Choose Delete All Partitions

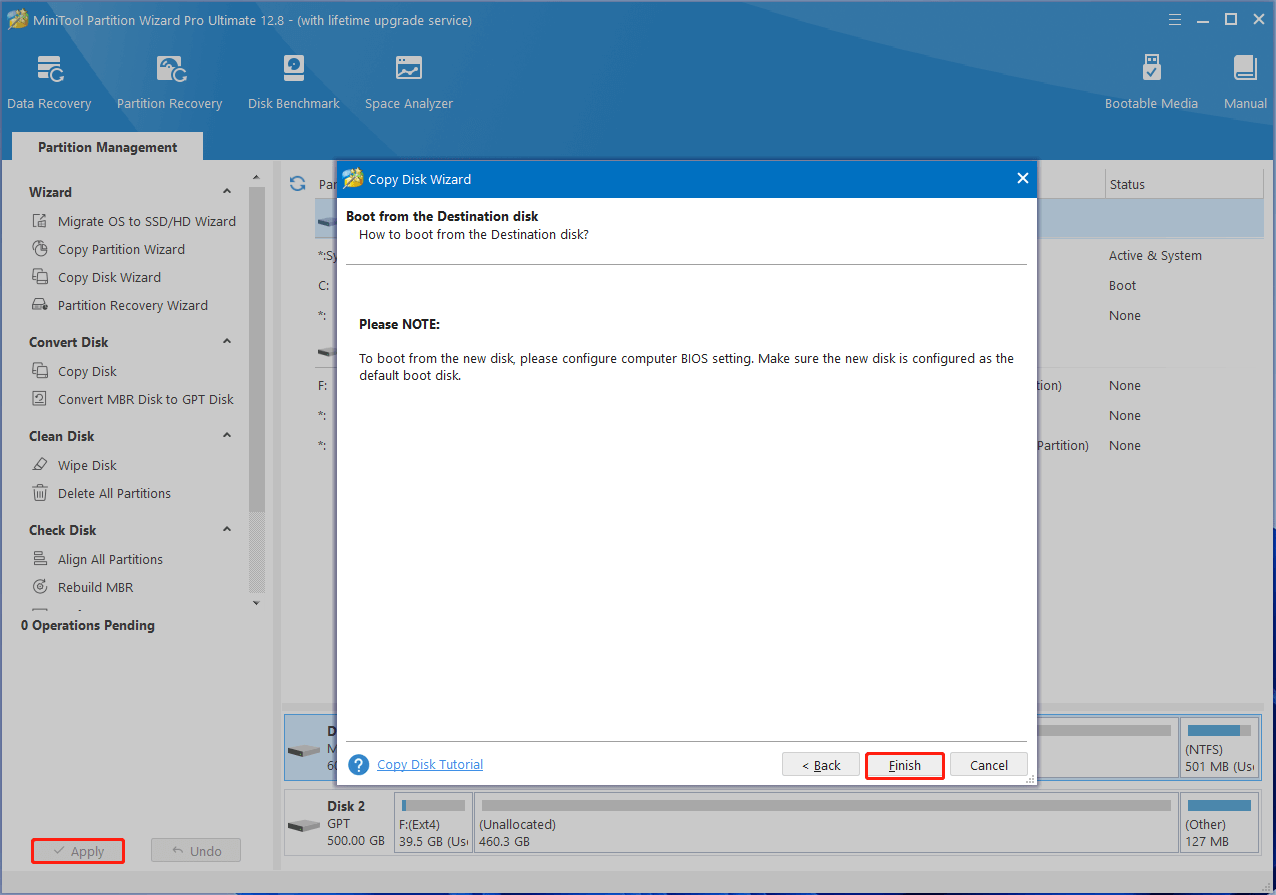tap(114, 493)
